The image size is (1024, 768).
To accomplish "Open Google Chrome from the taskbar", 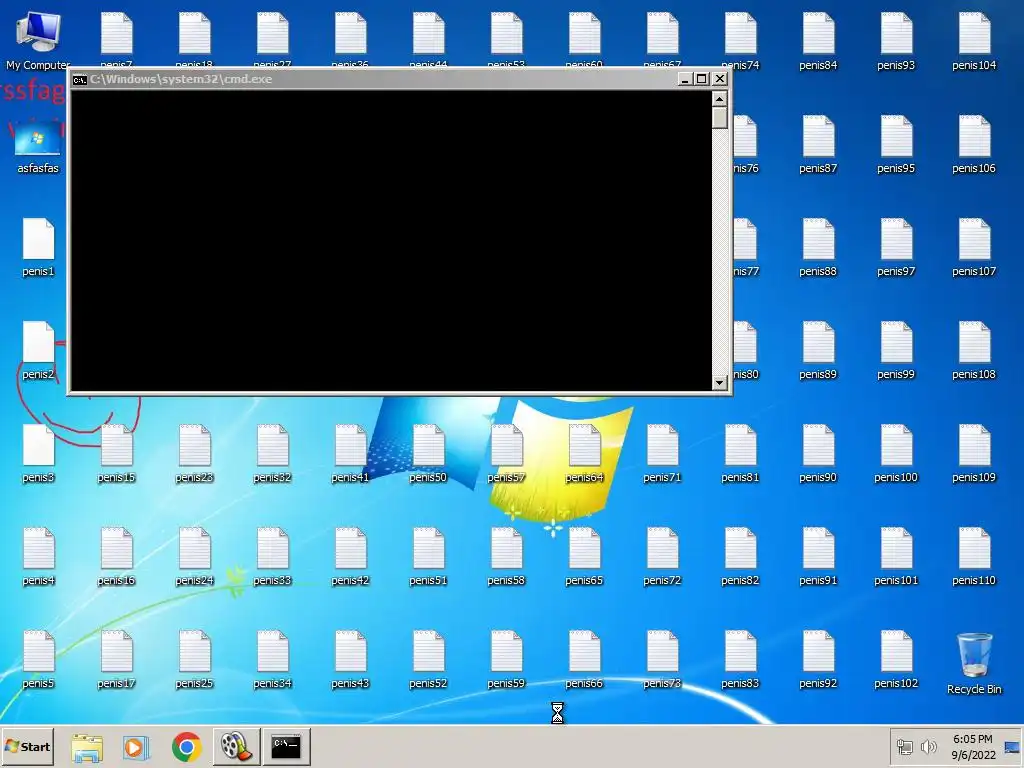I will click(x=187, y=746).
